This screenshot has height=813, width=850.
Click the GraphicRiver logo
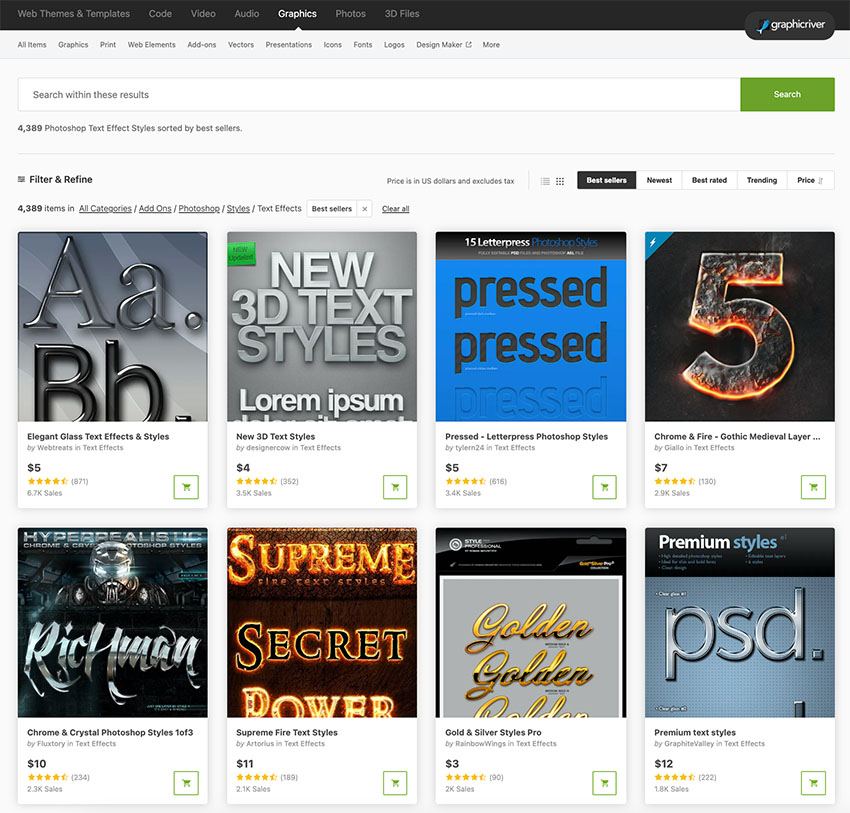click(x=789, y=26)
